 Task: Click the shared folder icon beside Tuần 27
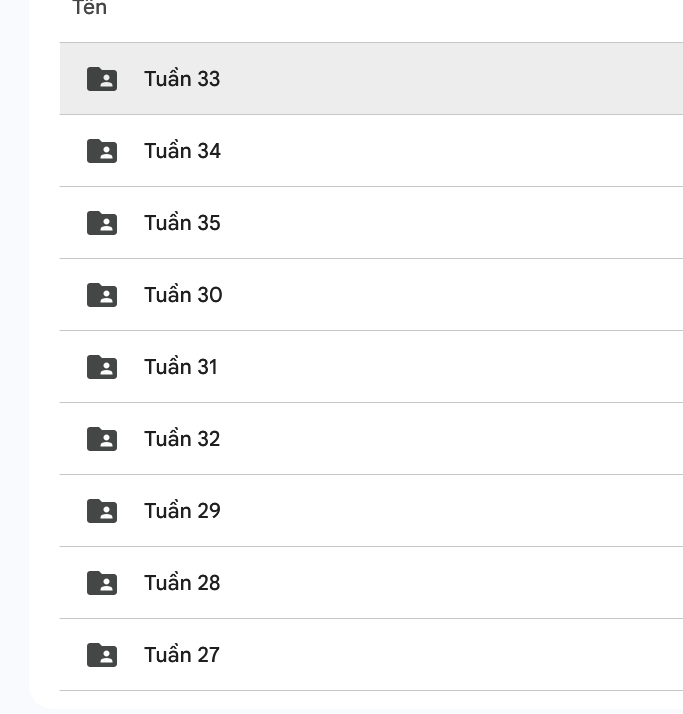(102, 655)
